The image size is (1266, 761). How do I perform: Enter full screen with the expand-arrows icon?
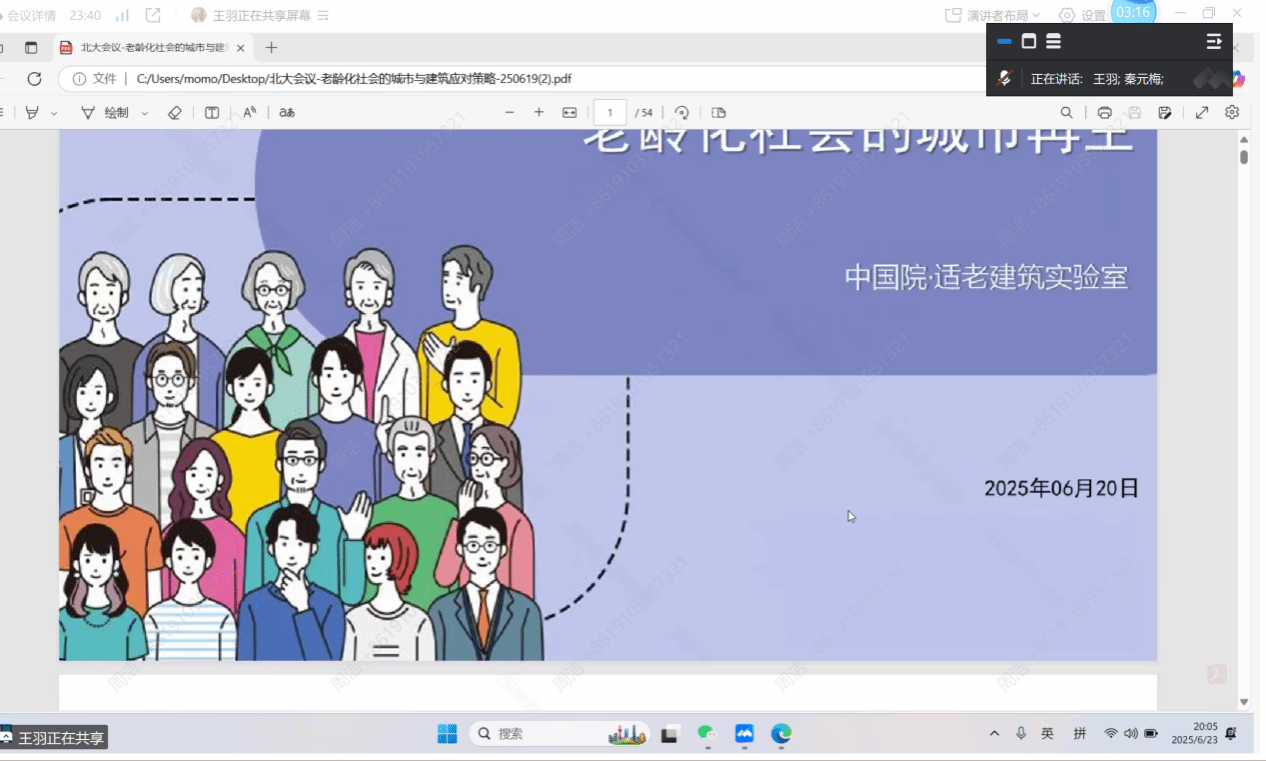1202,113
